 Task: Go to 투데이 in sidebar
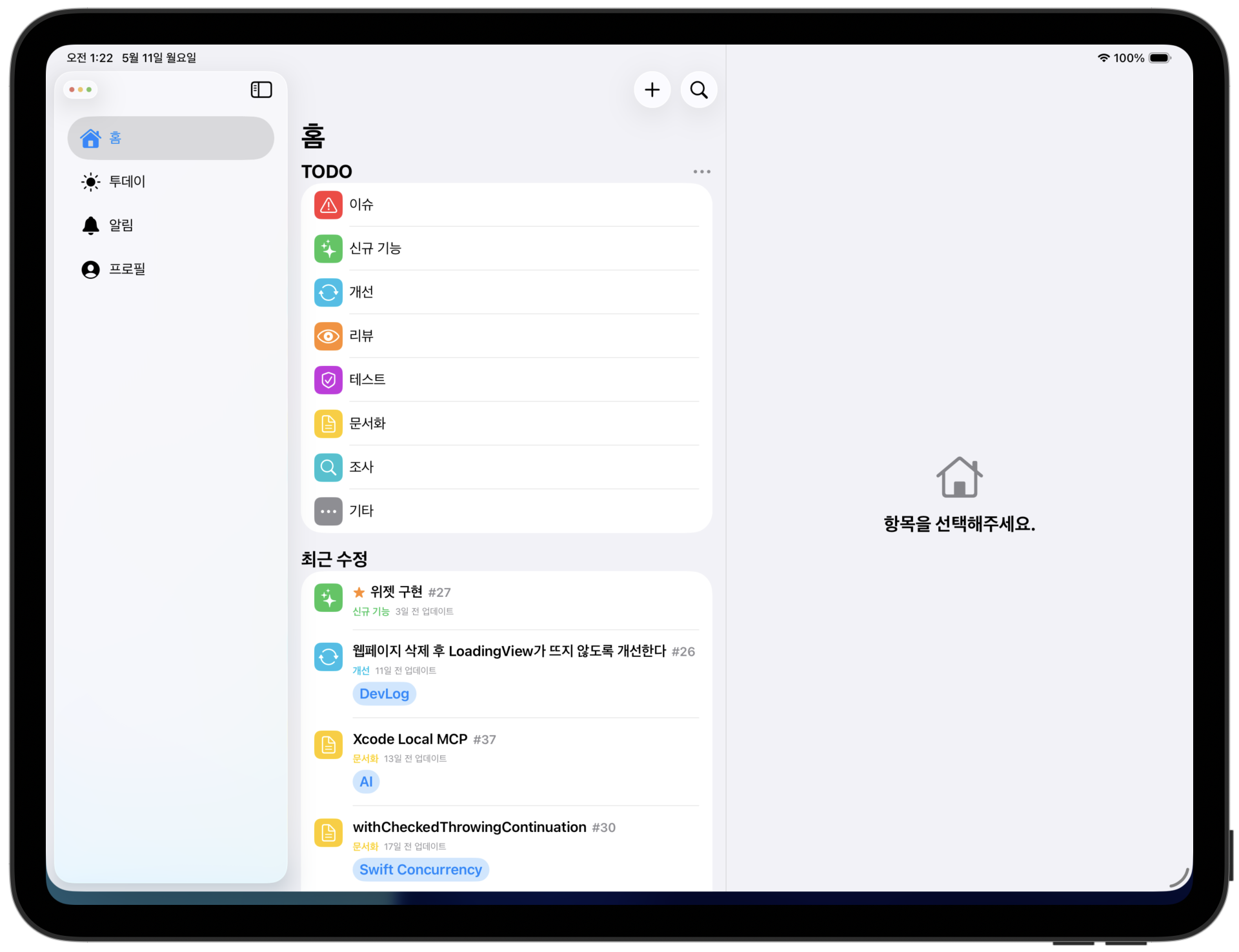[171, 182]
